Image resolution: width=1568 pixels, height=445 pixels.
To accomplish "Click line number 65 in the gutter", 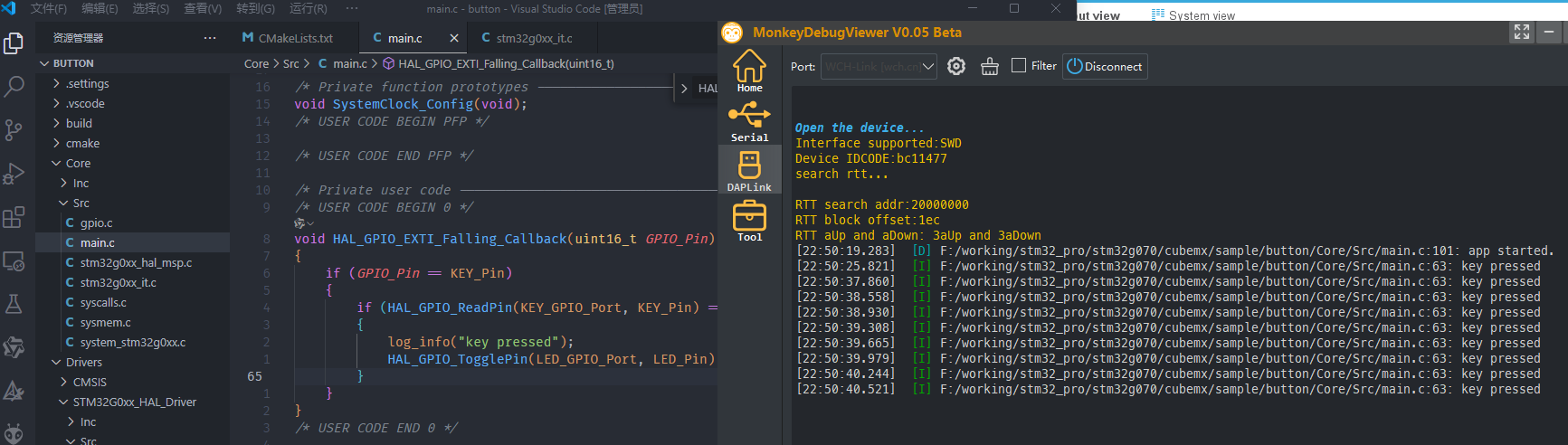I will [x=254, y=376].
